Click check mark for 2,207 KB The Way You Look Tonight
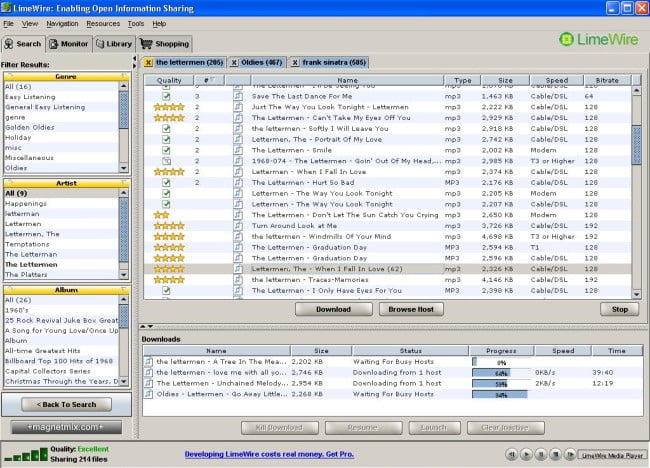Image resolution: width=650 pixels, height=468 pixels. pyautogui.click(x=166, y=204)
